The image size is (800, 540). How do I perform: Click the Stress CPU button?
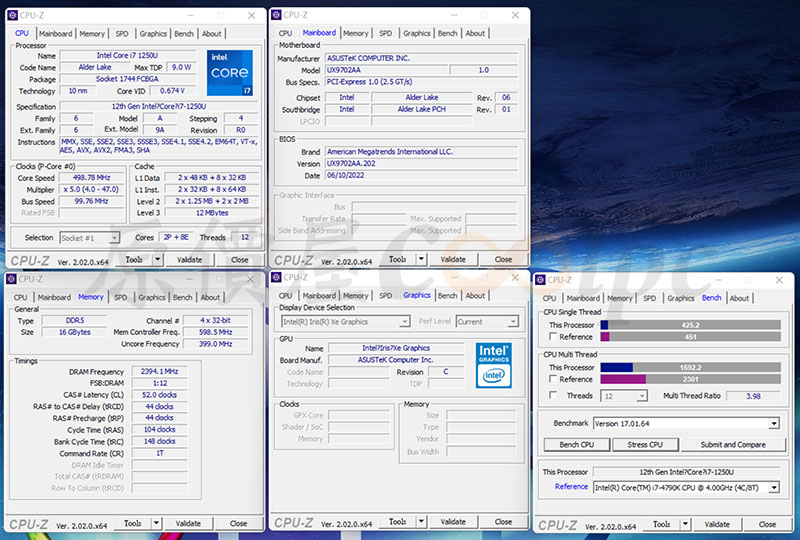[645, 445]
